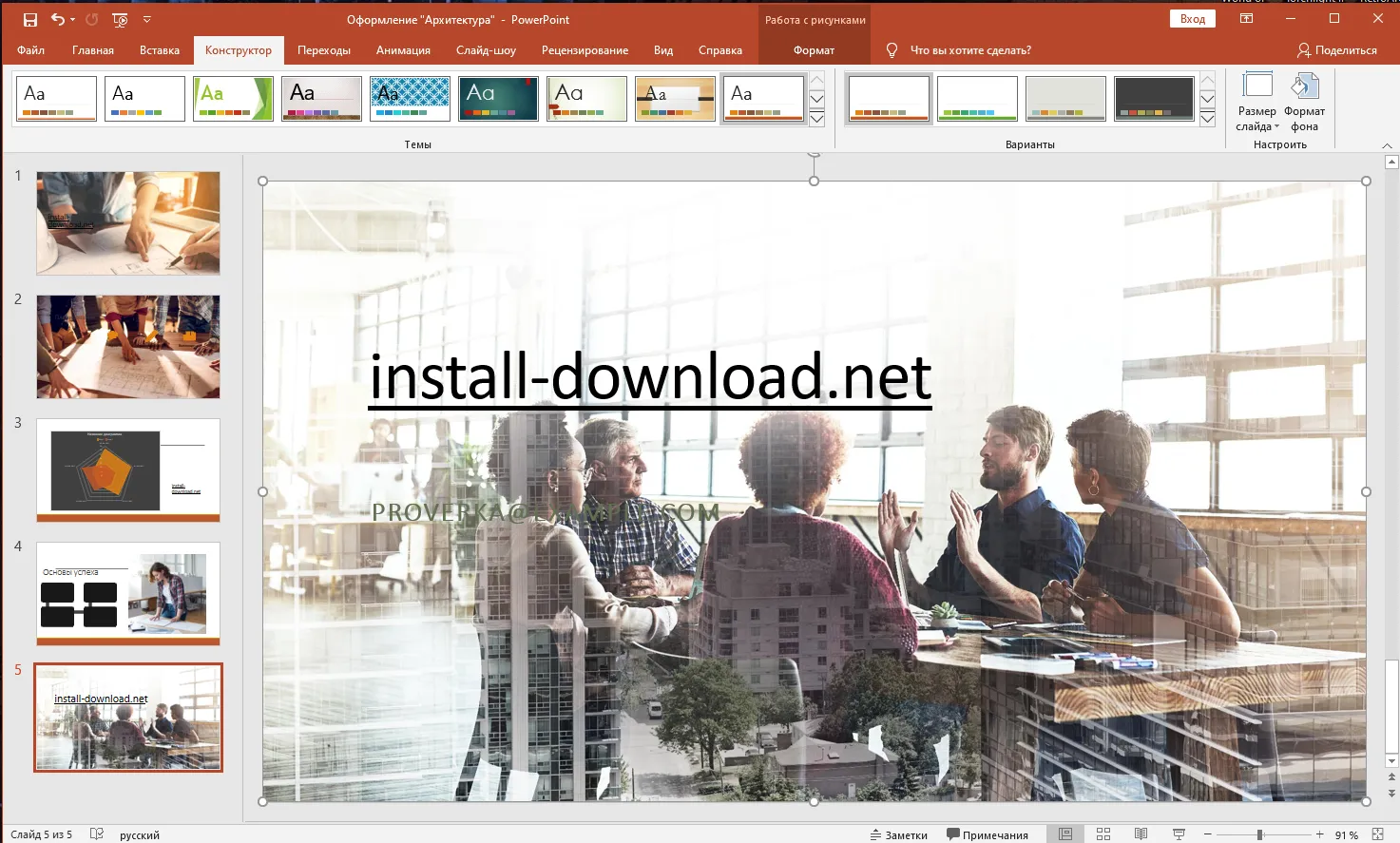Screen dimensions: 1400x843
Task: Toggle the Заметки notes pane
Action: coord(899,834)
